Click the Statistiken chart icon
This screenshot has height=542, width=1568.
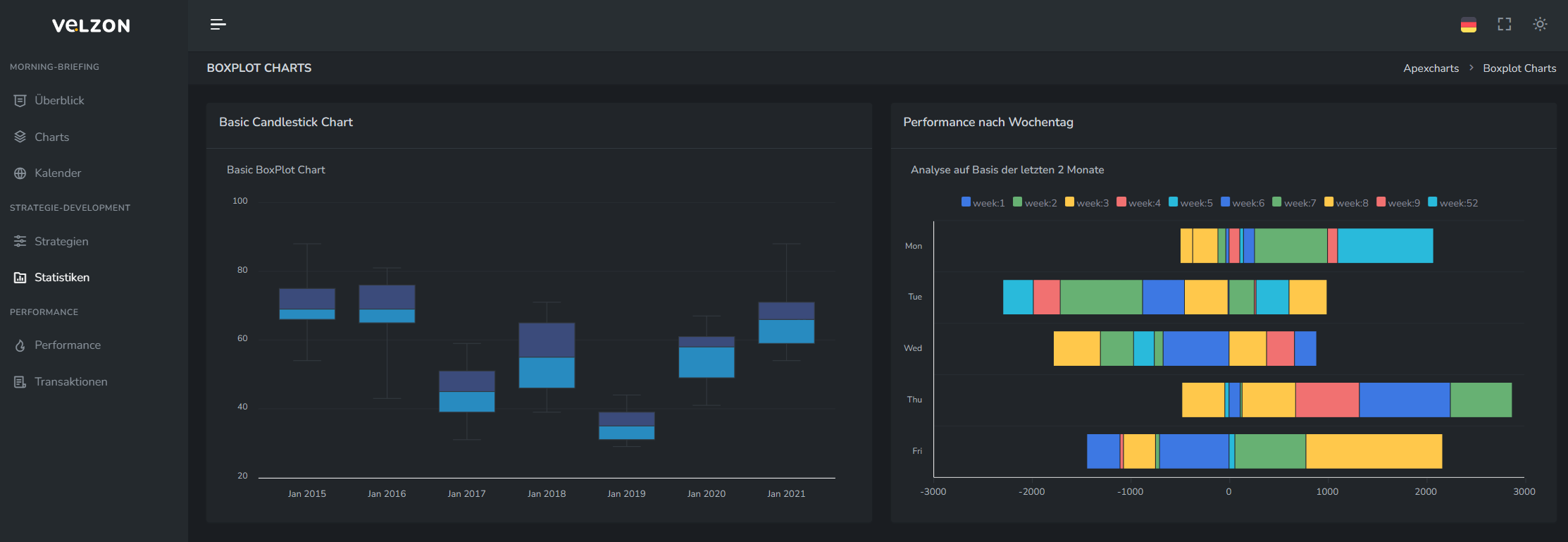click(x=20, y=278)
